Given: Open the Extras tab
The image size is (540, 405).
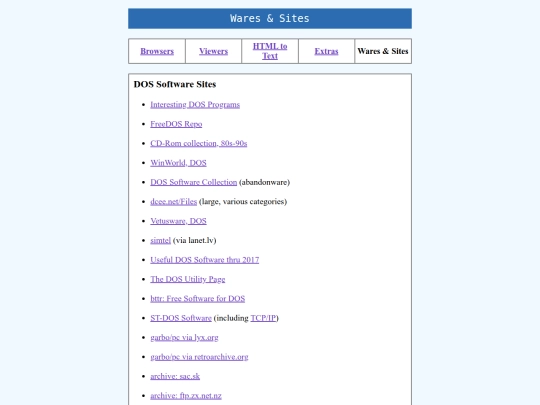Looking at the screenshot, I should [x=326, y=51].
